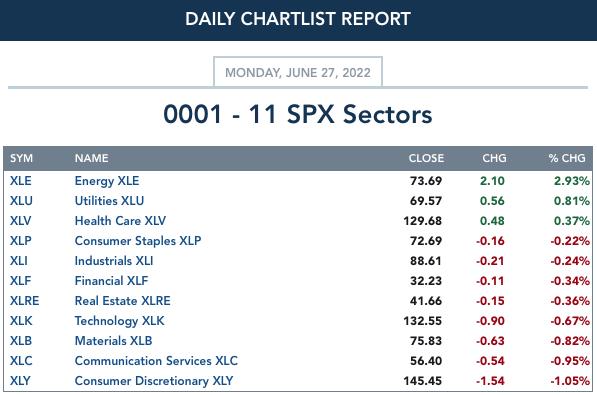
Task: Open the Energy XLE name link
Action: click(107, 181)
